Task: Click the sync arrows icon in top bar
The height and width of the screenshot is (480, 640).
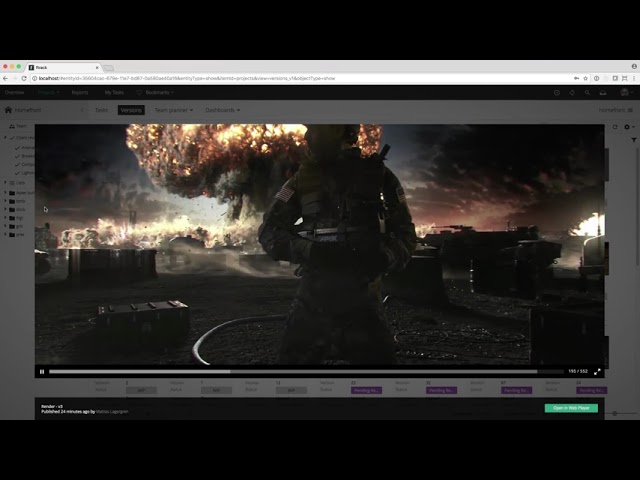Action: (x=572, y=93)
